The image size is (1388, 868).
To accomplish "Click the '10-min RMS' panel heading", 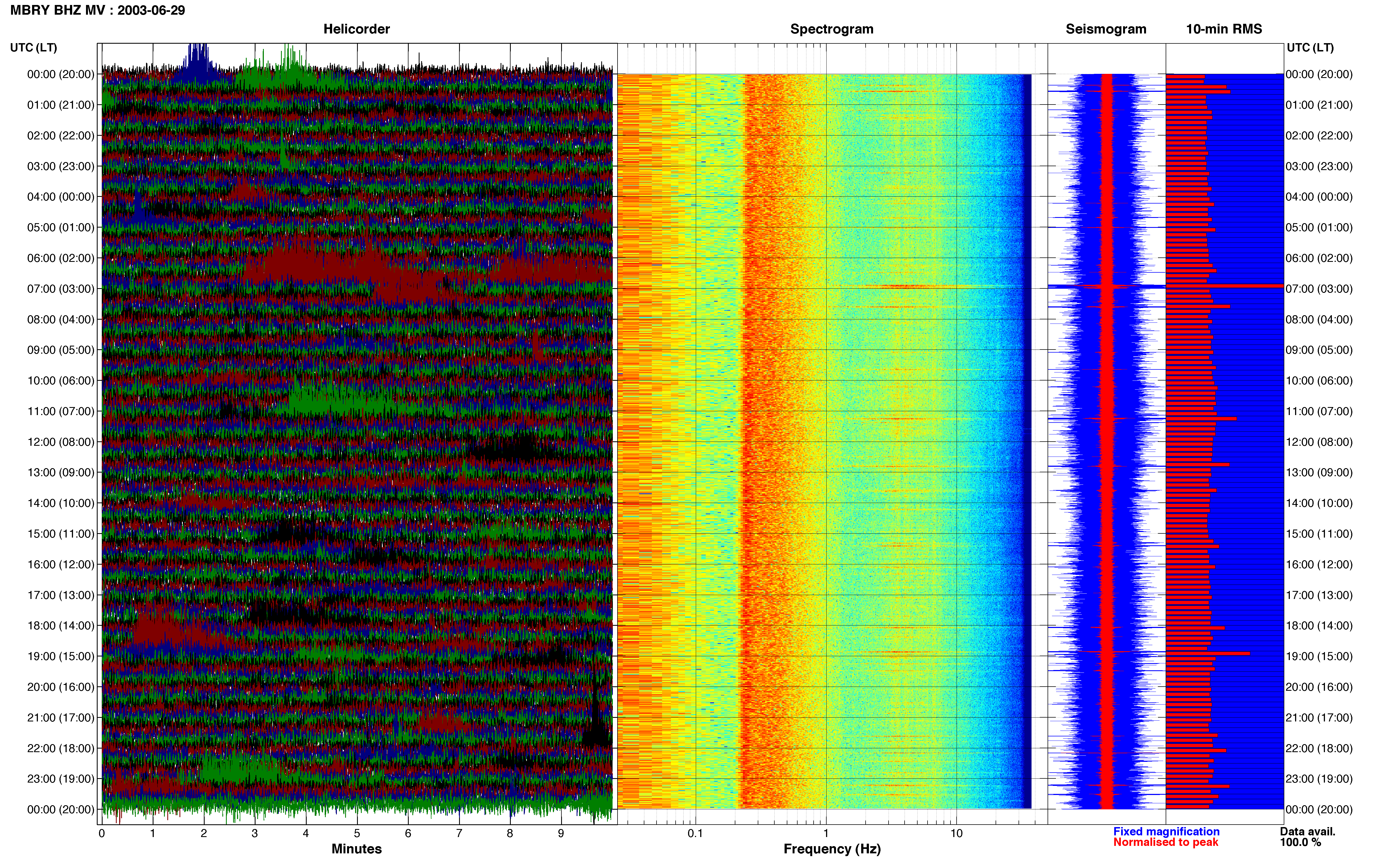I will click(1224, 29).
